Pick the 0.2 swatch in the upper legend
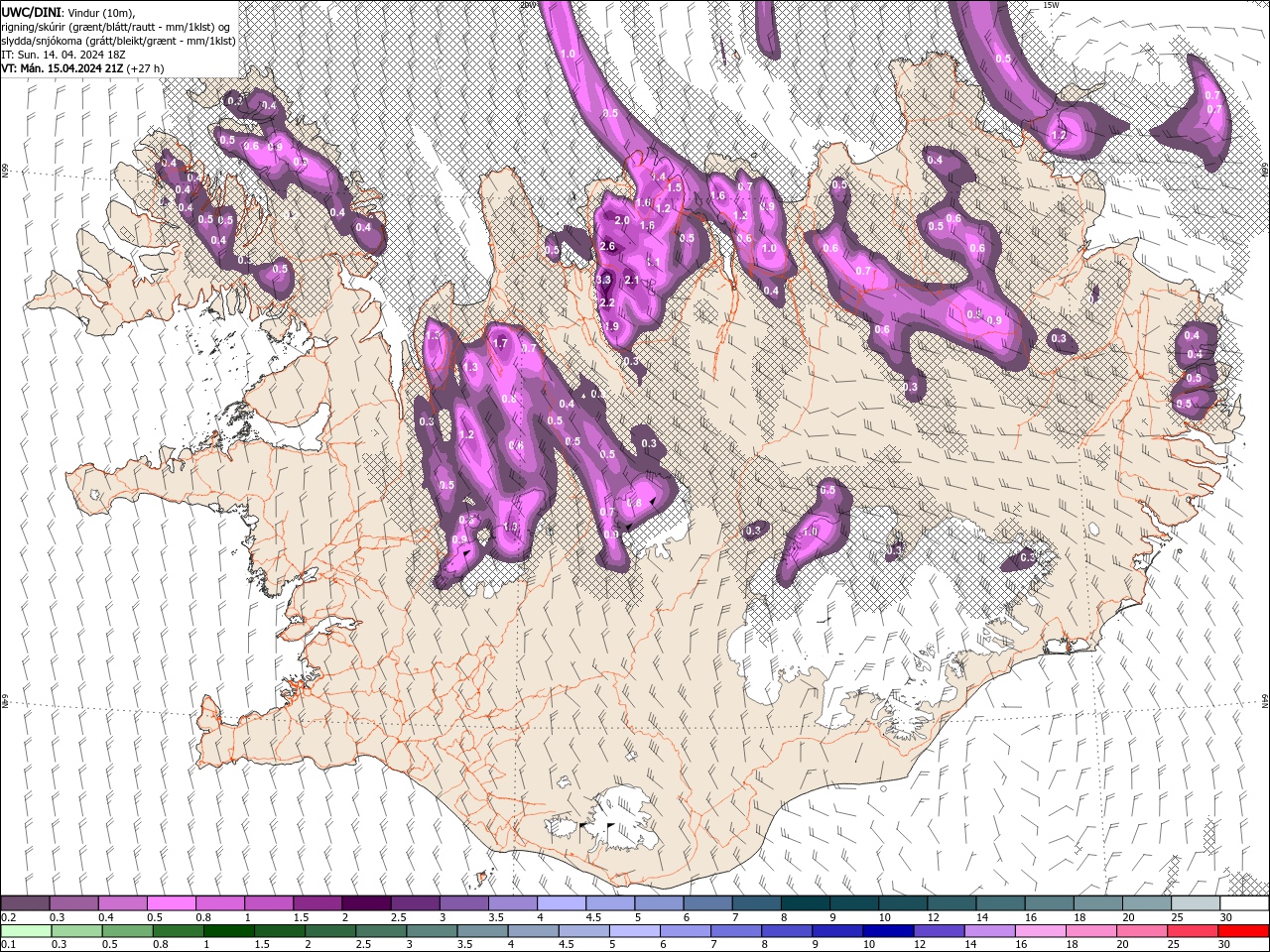1270x952 pixels. point(25,903)
